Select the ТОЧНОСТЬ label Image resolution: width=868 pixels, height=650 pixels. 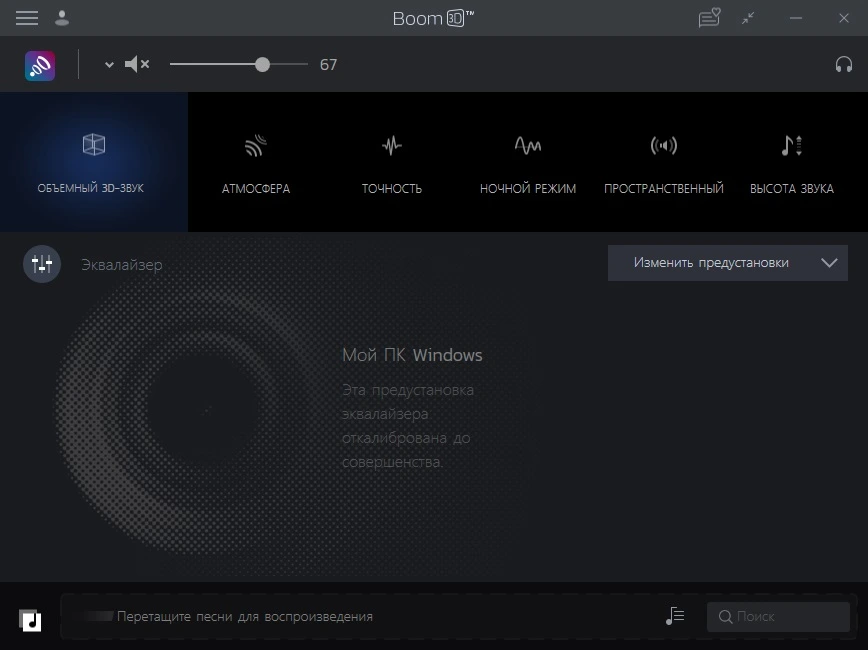(x=392, y=189)
